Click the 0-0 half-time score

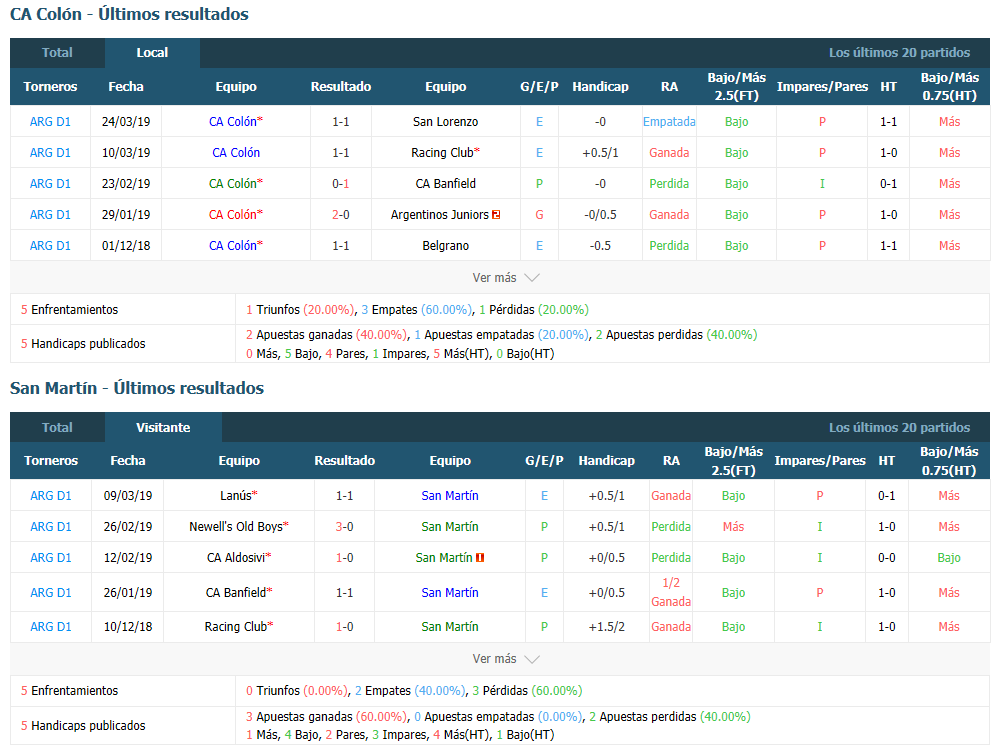887,558
